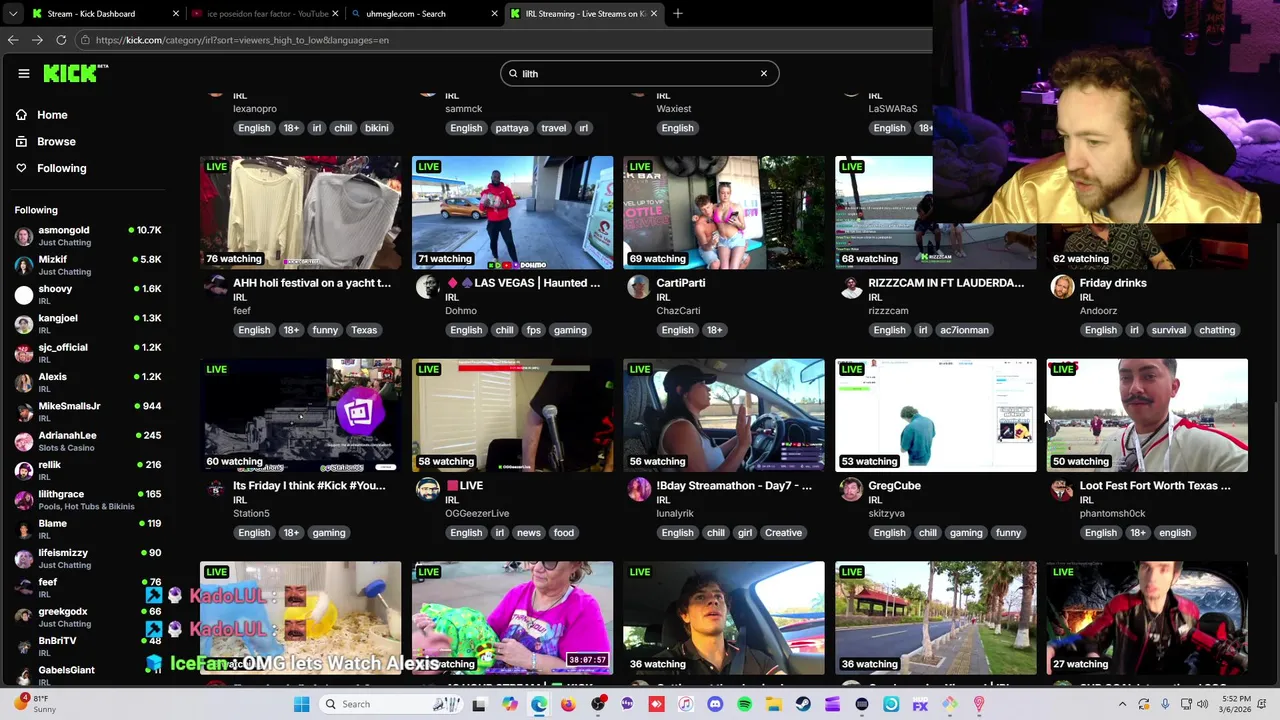Open the GregCube stream thumbnail
Viewport: 1280px width, 720px height.
point(936,415)
